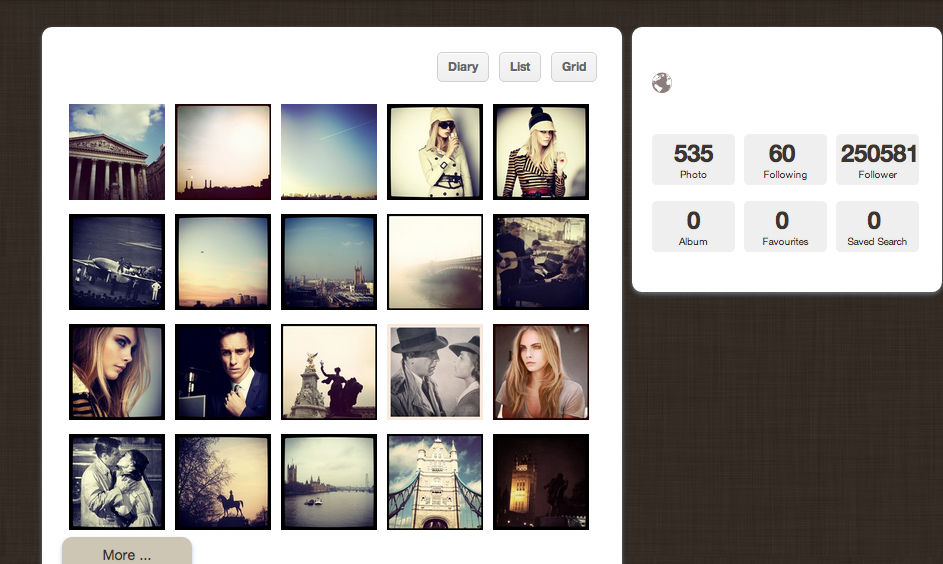Open the pastel sunset skyline photo
The image size is (943, 564).
[223, 262]
